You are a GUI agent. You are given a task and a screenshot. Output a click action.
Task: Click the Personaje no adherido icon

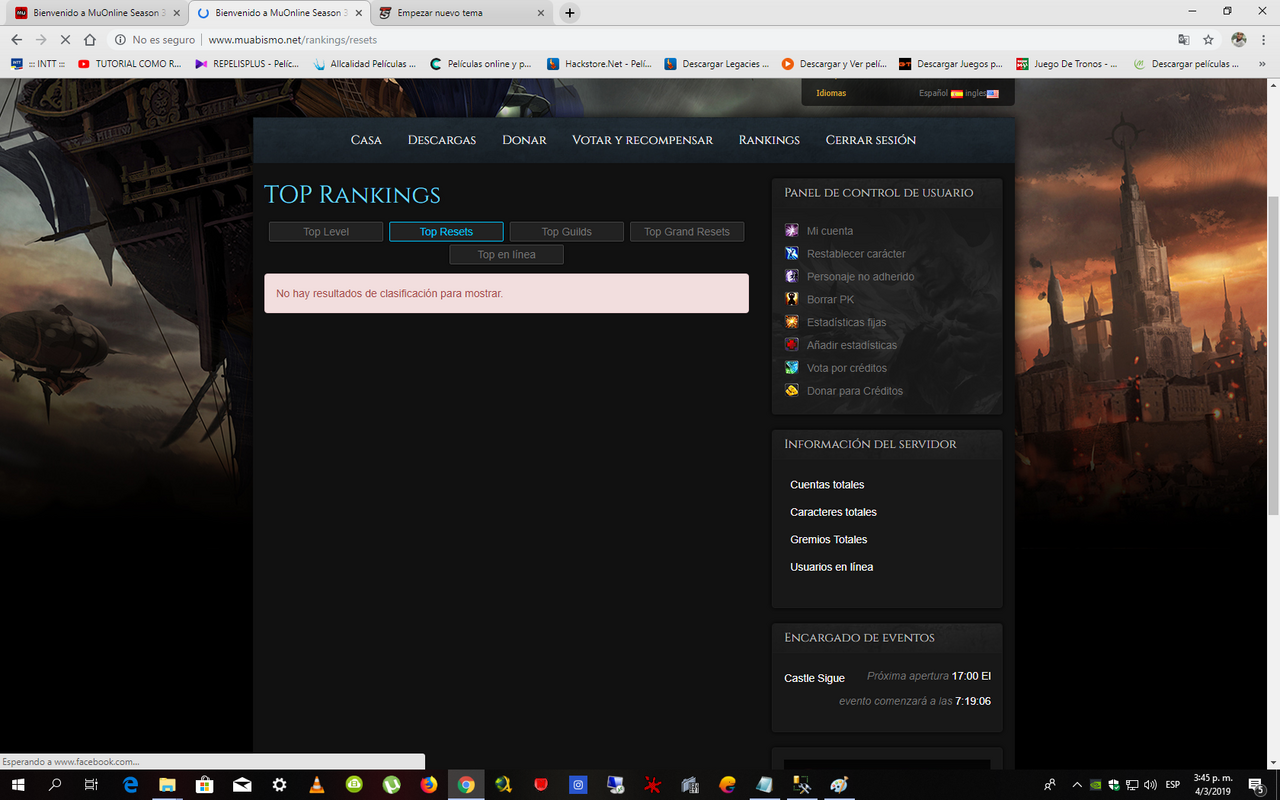[x=792, y=277]
